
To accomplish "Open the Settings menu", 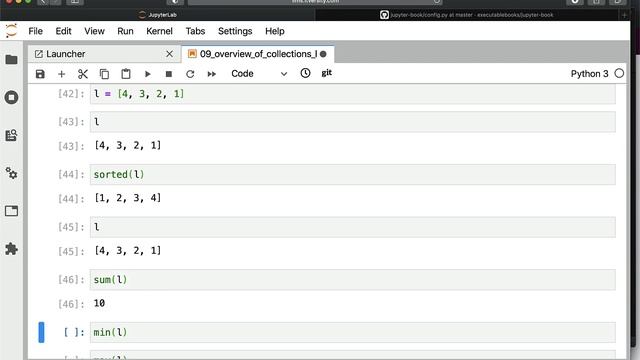I will pos(235,31).
